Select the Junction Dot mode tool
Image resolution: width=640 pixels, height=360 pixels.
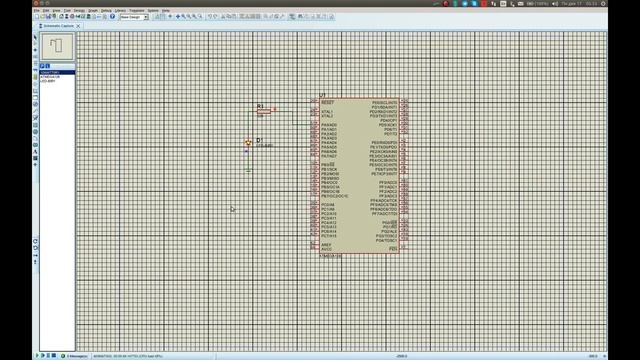[x=36, y=50]
